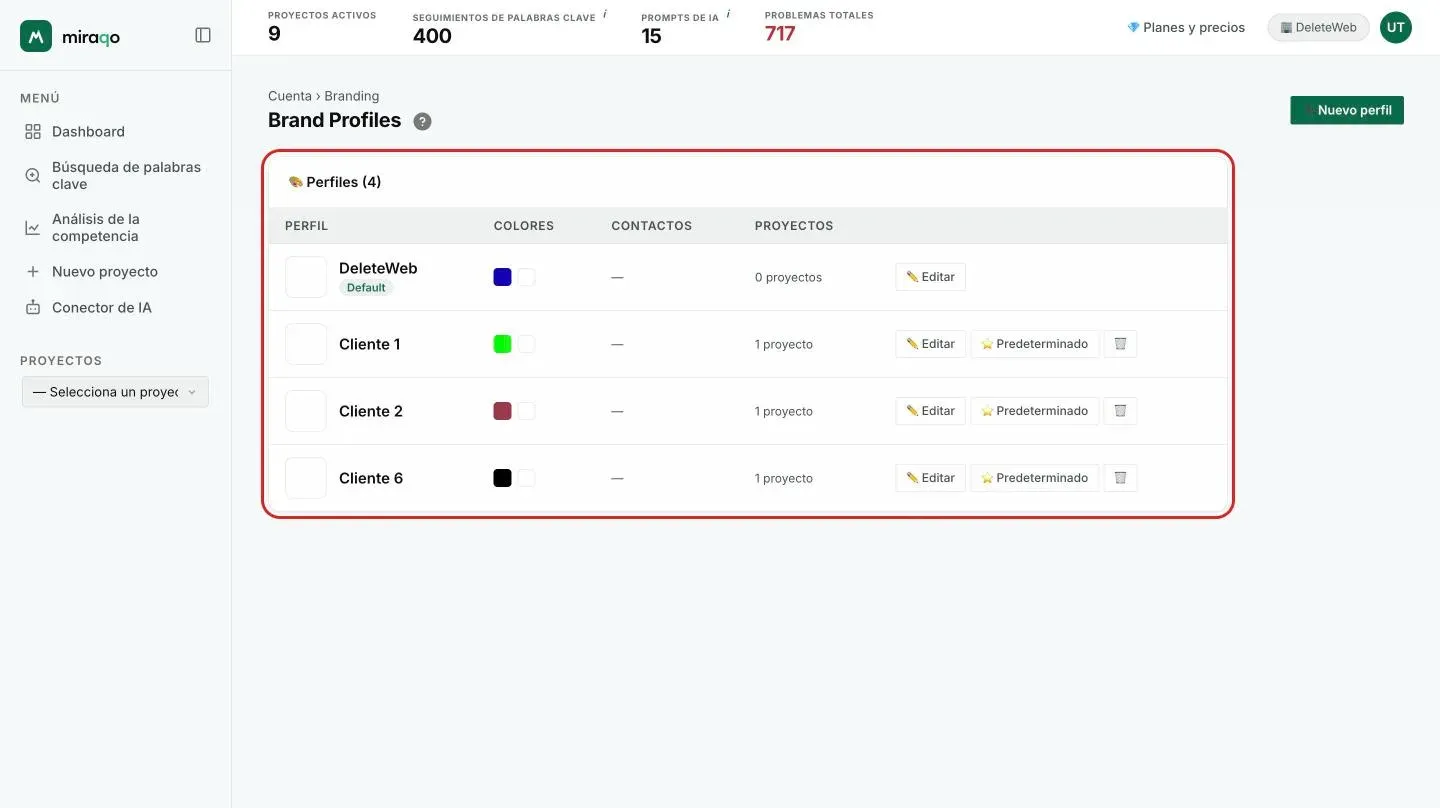Click the Cliente 6 profile name
The image size is (1440, 808).
pos(371,478)
